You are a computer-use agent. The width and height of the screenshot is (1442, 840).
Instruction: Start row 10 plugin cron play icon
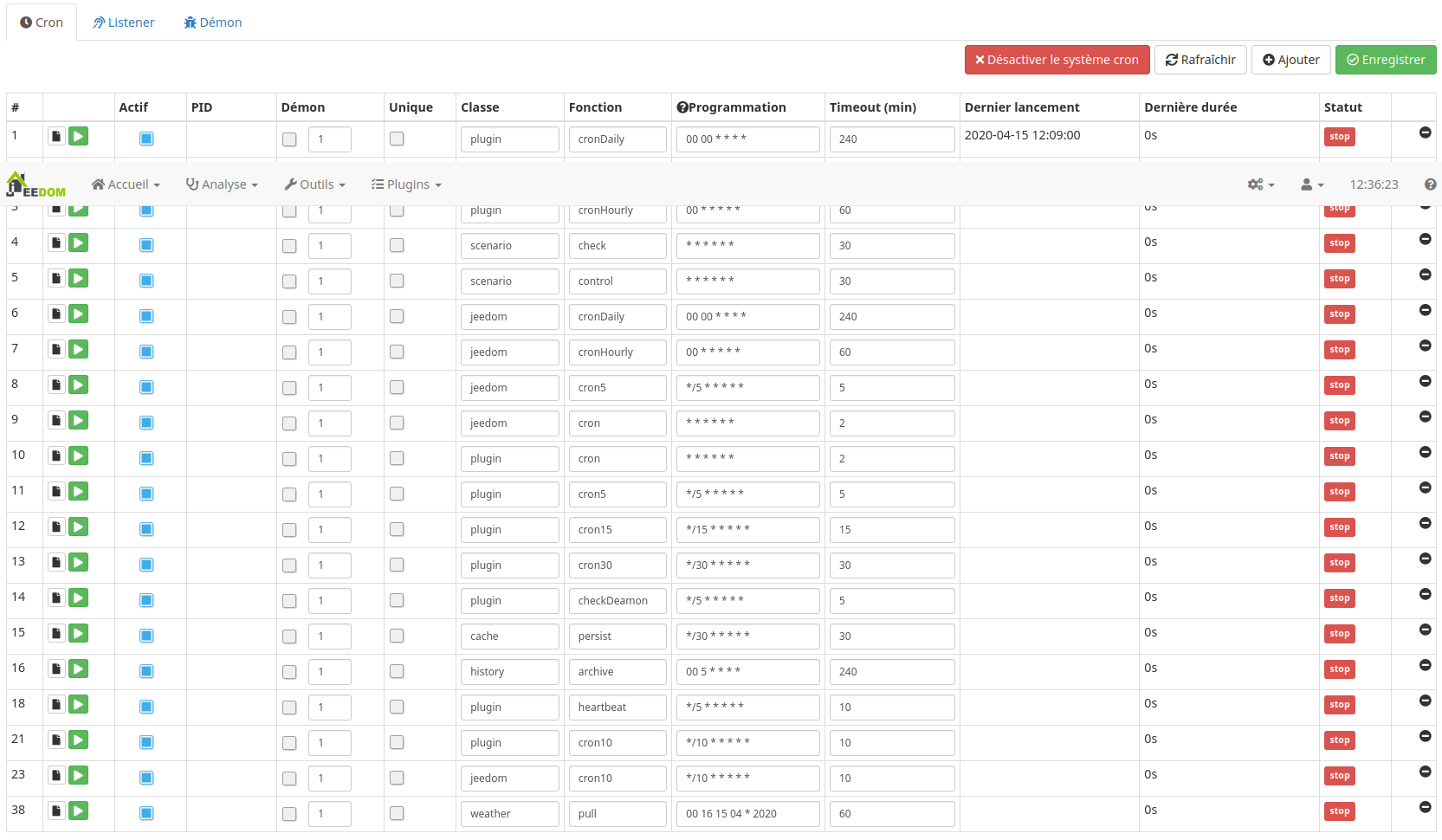(79, 456)
